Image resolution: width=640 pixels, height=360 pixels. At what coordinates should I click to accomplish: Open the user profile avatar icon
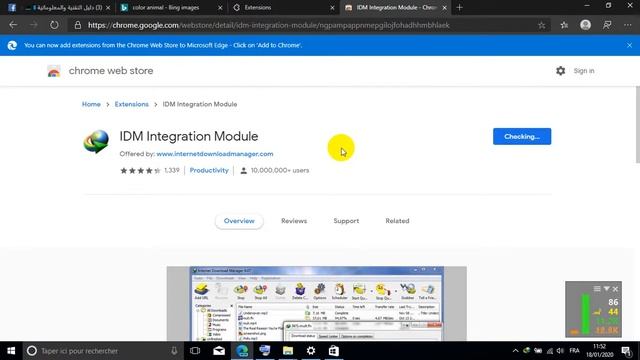(x=585, y=25)
